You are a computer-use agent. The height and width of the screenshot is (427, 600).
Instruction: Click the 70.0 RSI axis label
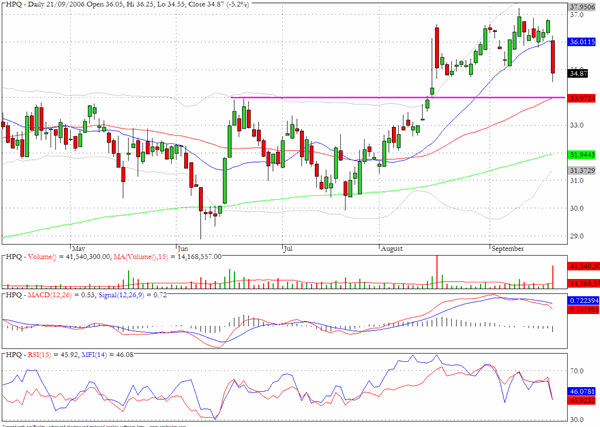pyautogui.click(x=577, y=371)
